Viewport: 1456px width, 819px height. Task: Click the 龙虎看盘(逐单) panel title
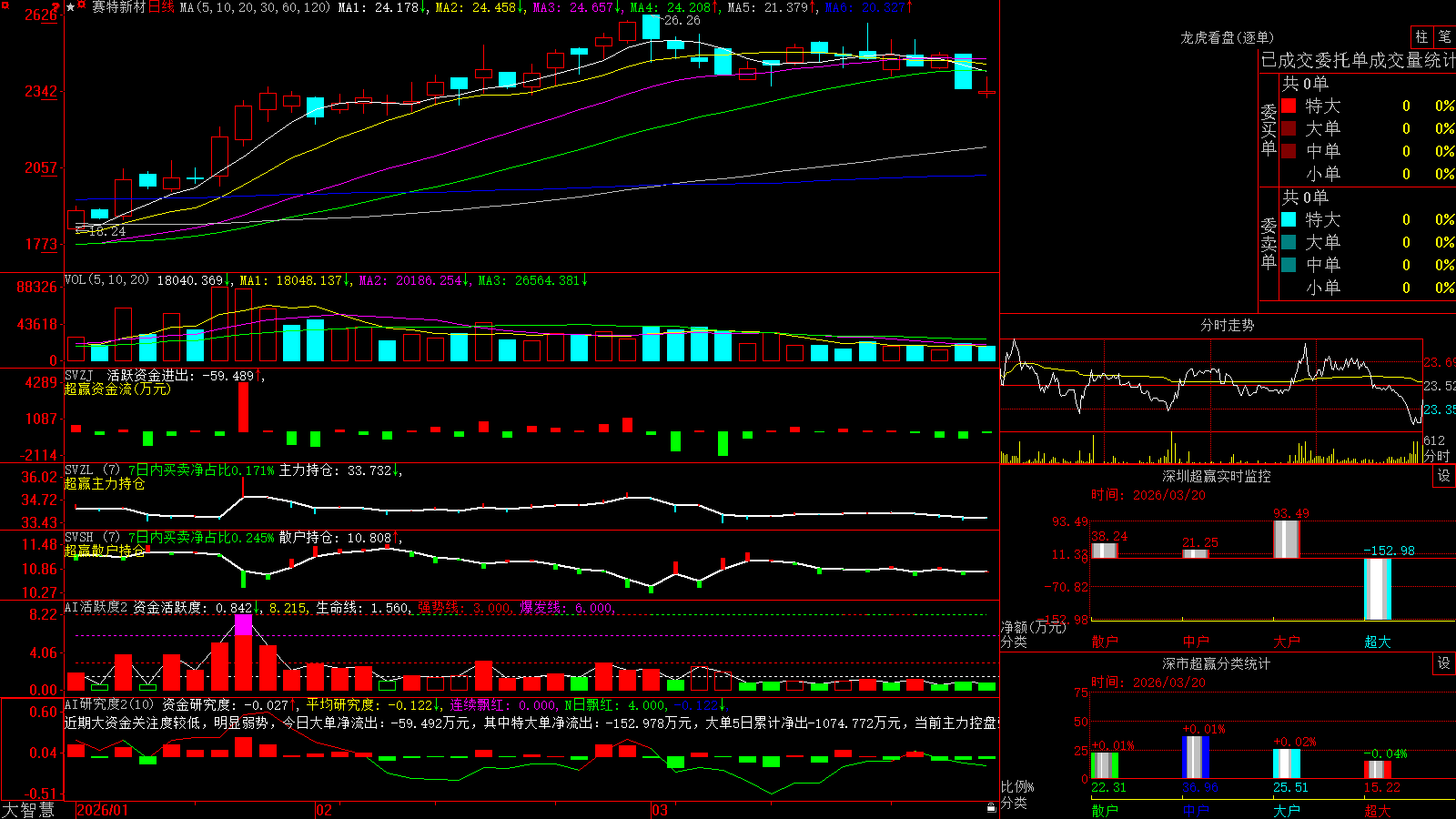click(x=1227, y=37)
